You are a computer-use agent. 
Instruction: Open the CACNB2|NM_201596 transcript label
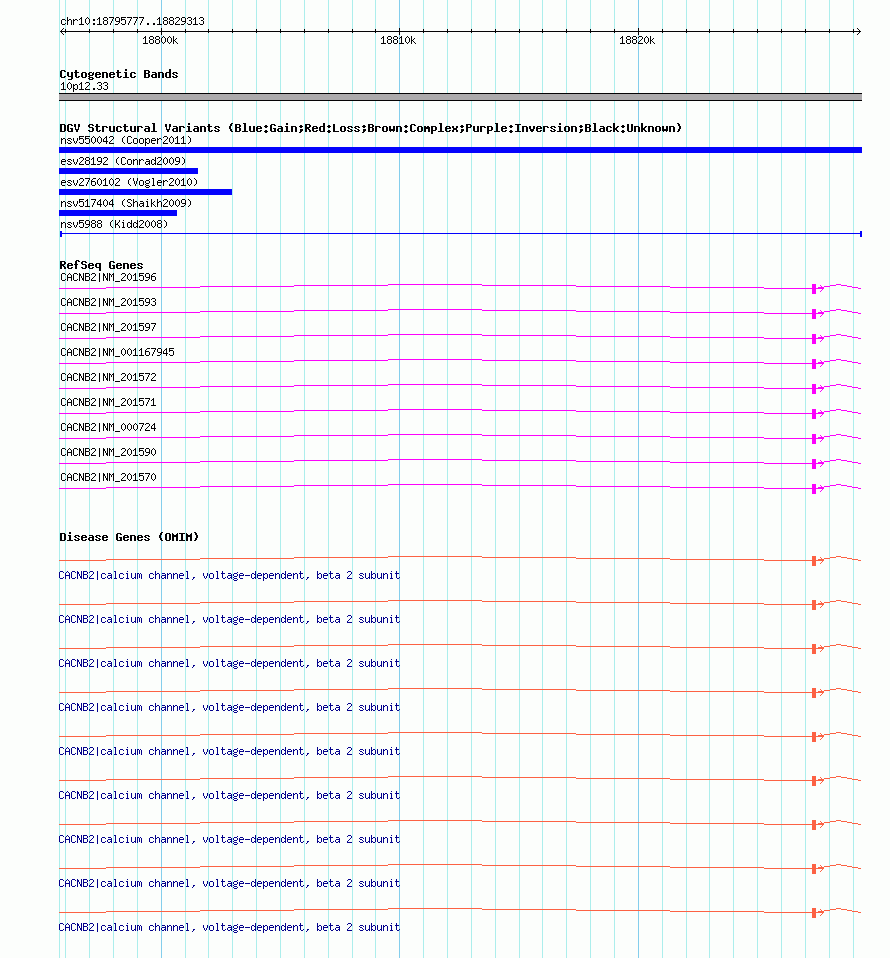(x=108, y=277)
